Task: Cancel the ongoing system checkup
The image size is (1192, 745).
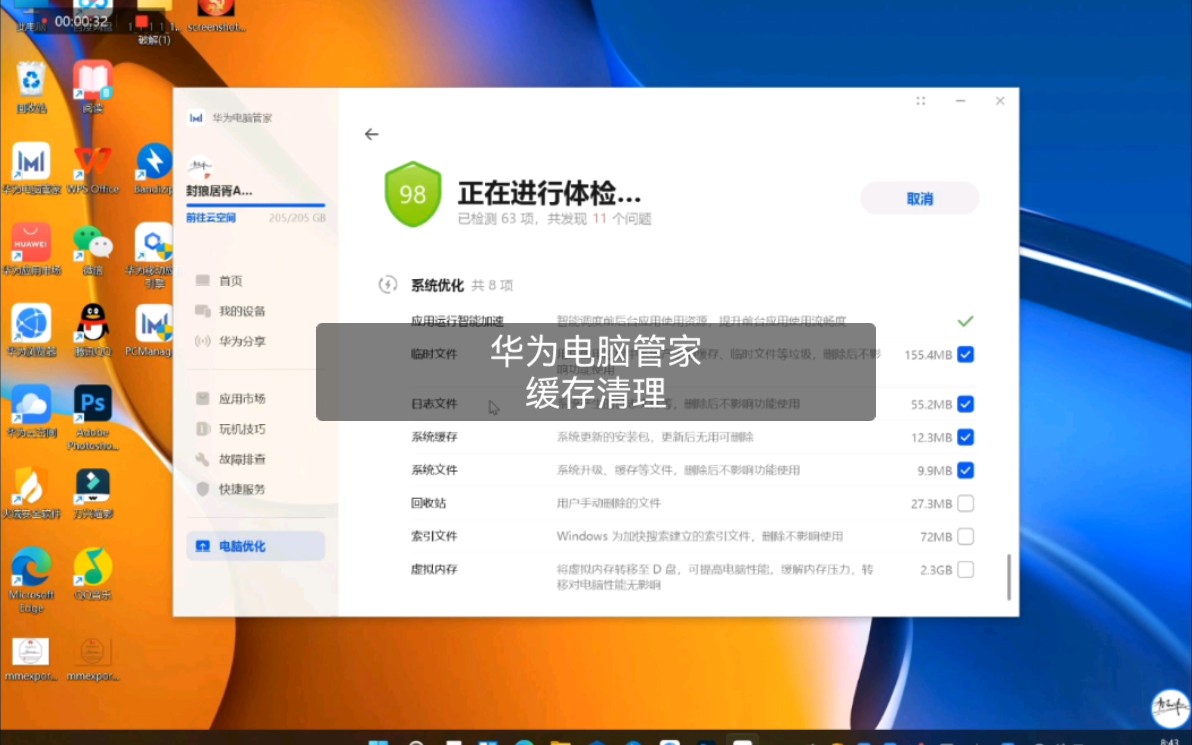Action: (x=919, y=198)
